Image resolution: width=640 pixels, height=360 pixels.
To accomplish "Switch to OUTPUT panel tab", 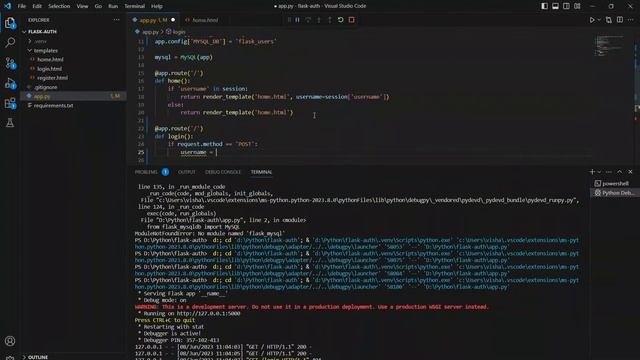I will click(x=187, y=172).
